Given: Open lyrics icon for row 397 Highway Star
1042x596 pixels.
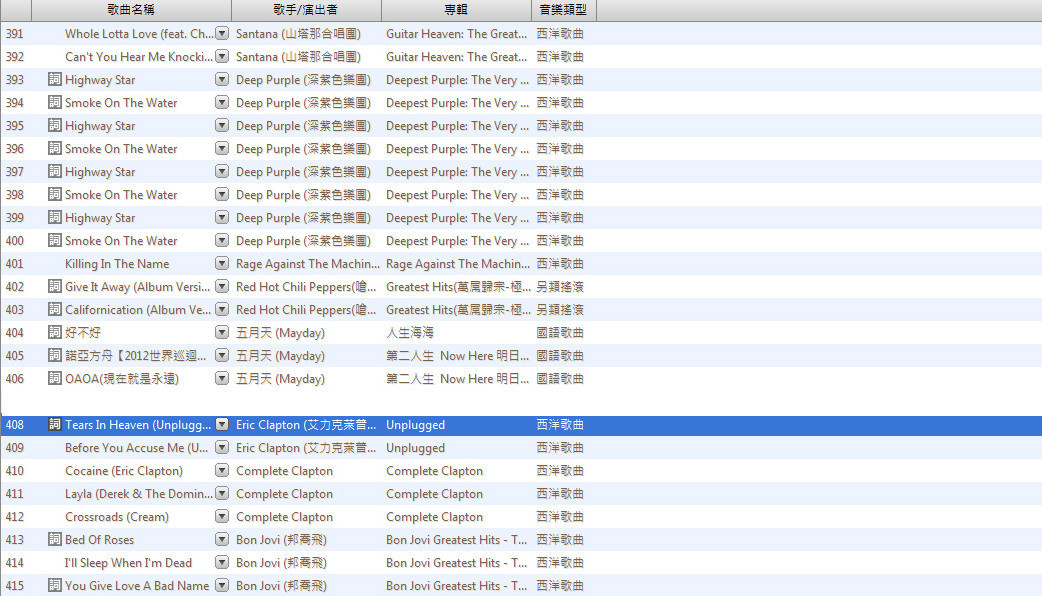Looking at the screenshot, I should click(54, 171).
